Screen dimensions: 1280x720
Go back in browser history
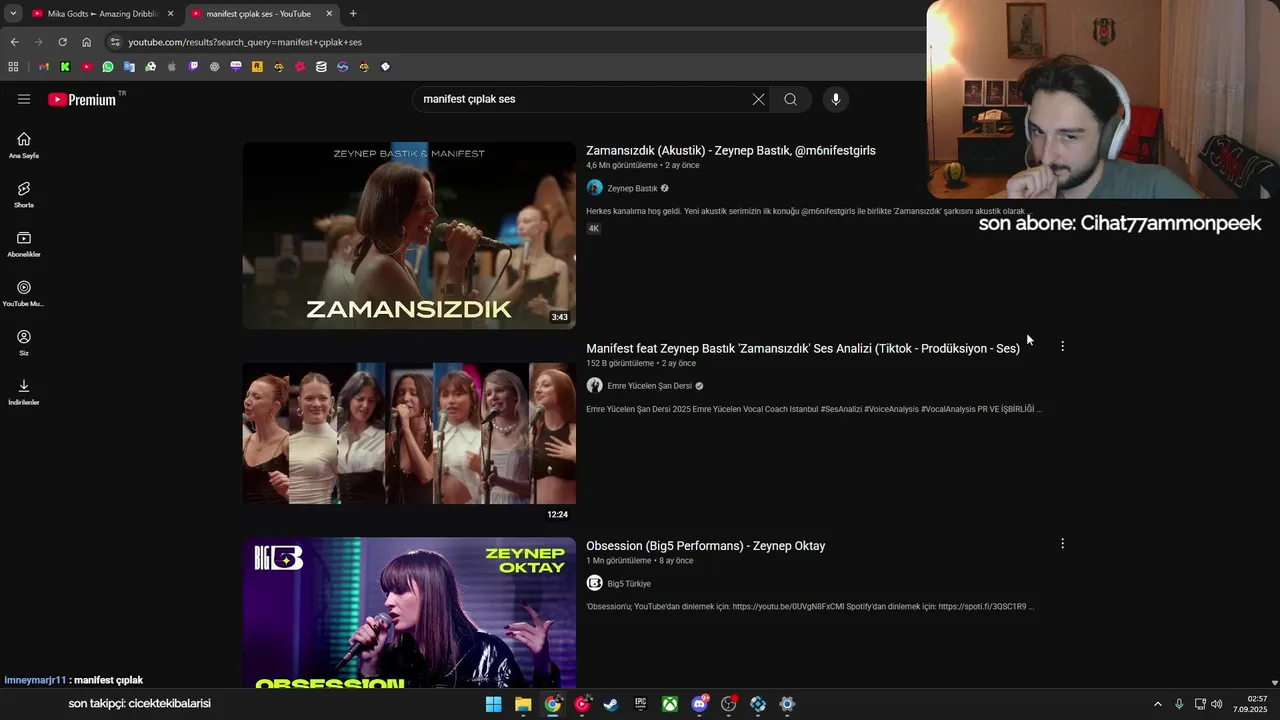click(14, 42)
